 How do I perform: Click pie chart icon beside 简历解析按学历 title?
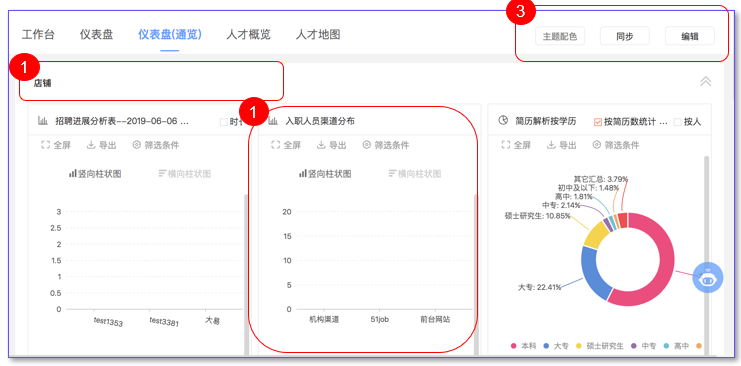[503, 121]
